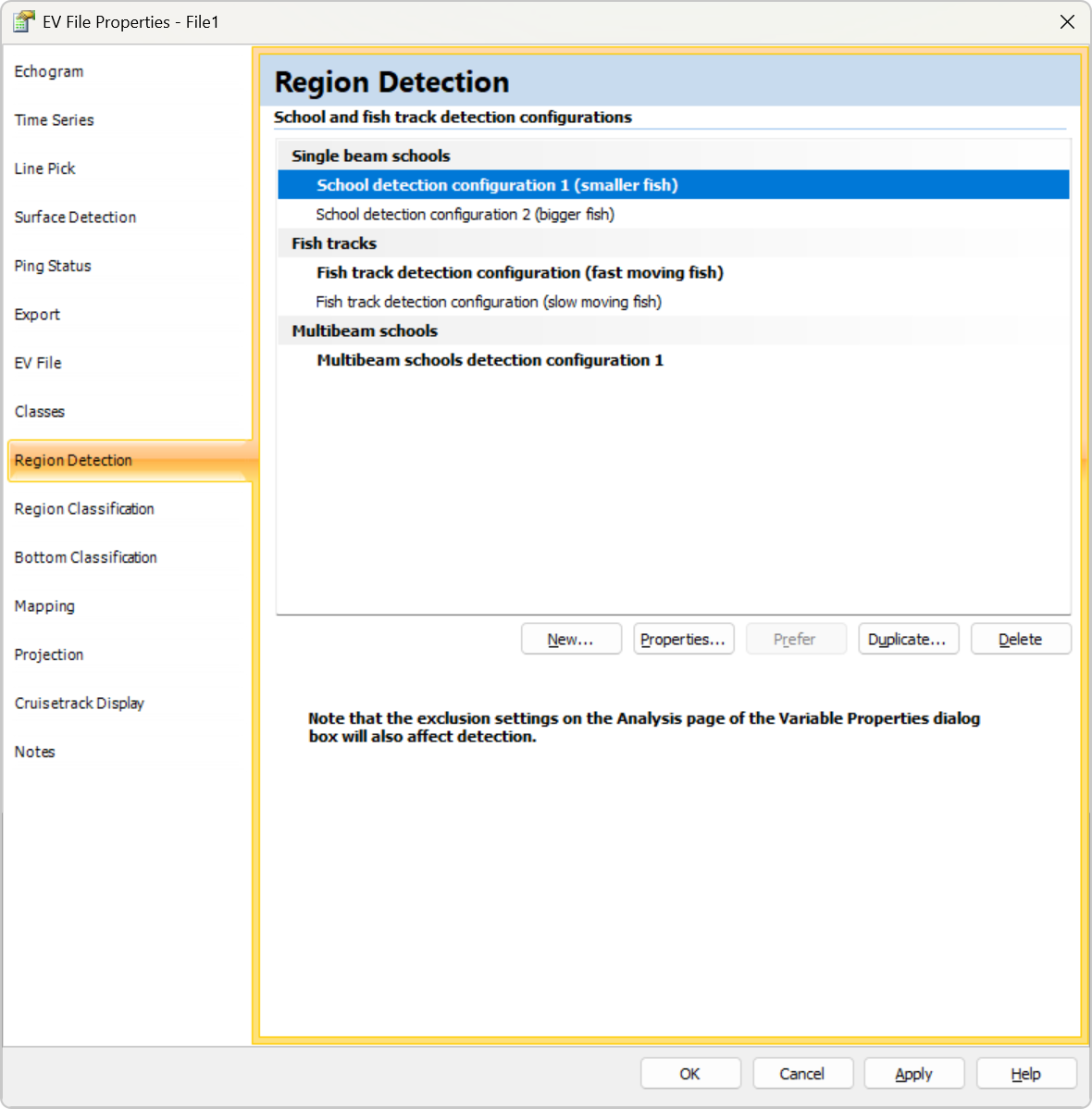Close the EV File Properties dialog
Viewport: 1092px width, 1109px height.
point(1067,22)
